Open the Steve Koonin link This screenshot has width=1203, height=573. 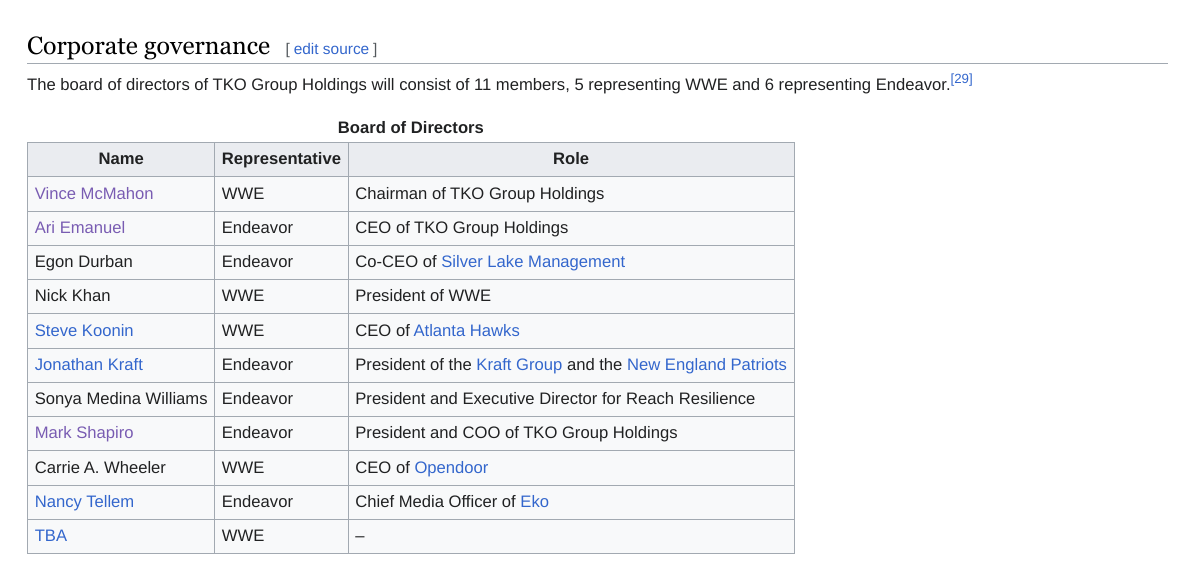(x=84, y=330)
